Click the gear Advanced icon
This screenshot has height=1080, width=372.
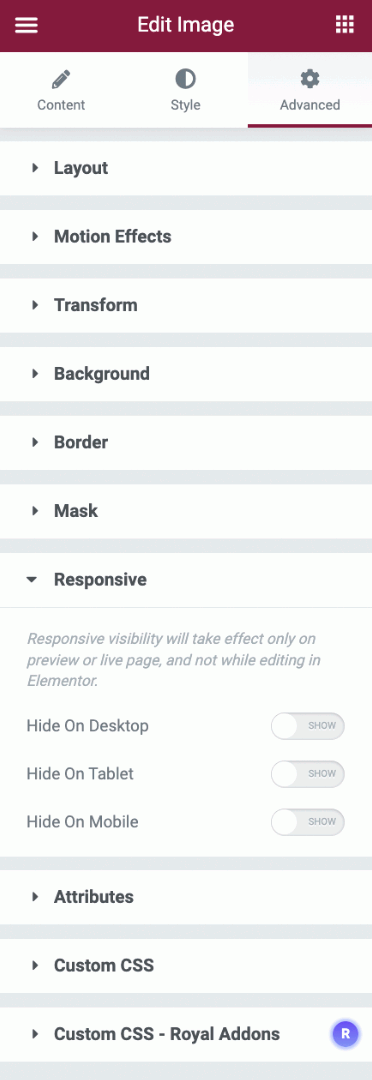tap(310, 79)
